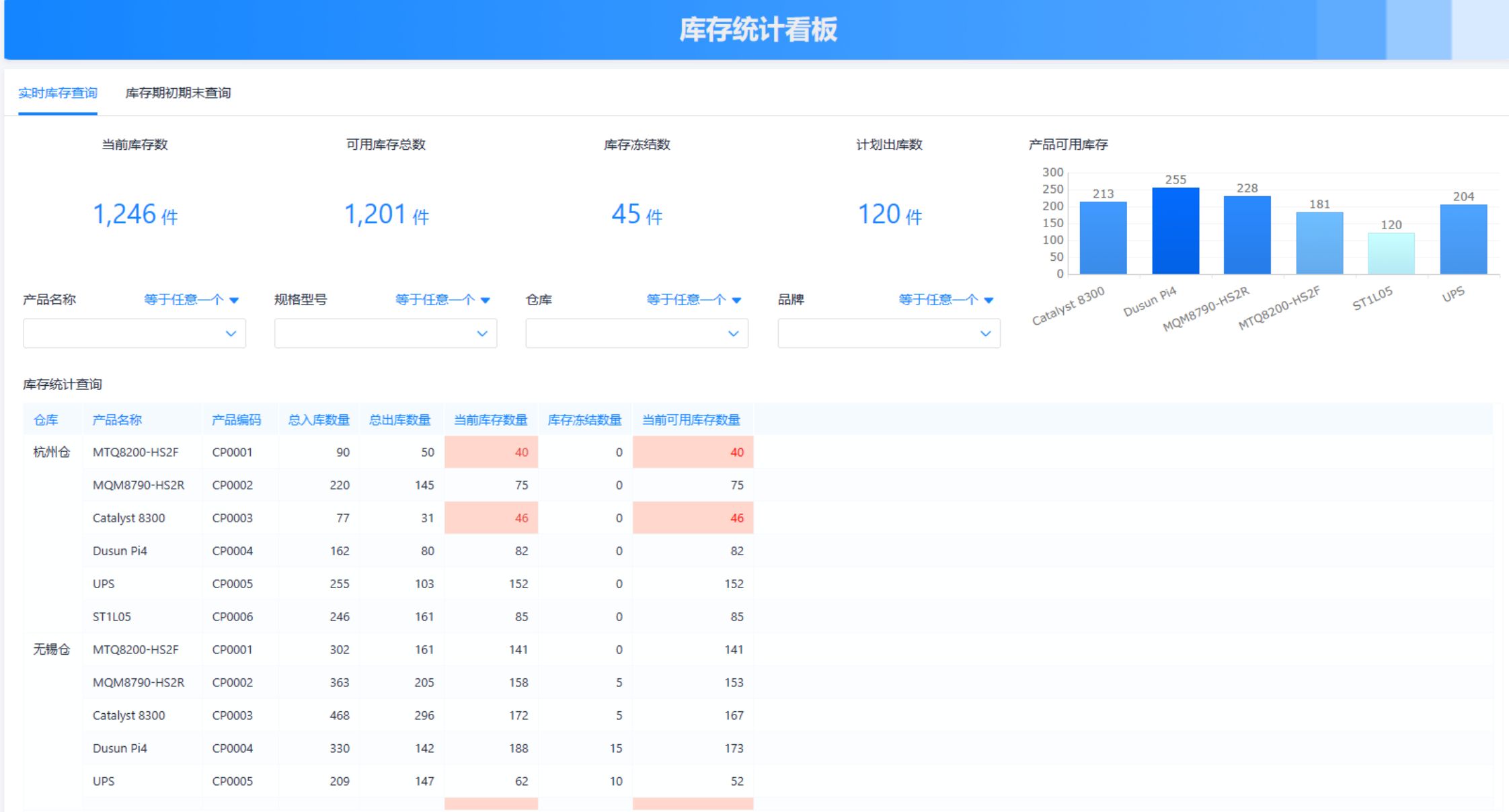Select the 实时库存查询 tab
This screenshot has width=1509, height=812.
pos(58,93)
